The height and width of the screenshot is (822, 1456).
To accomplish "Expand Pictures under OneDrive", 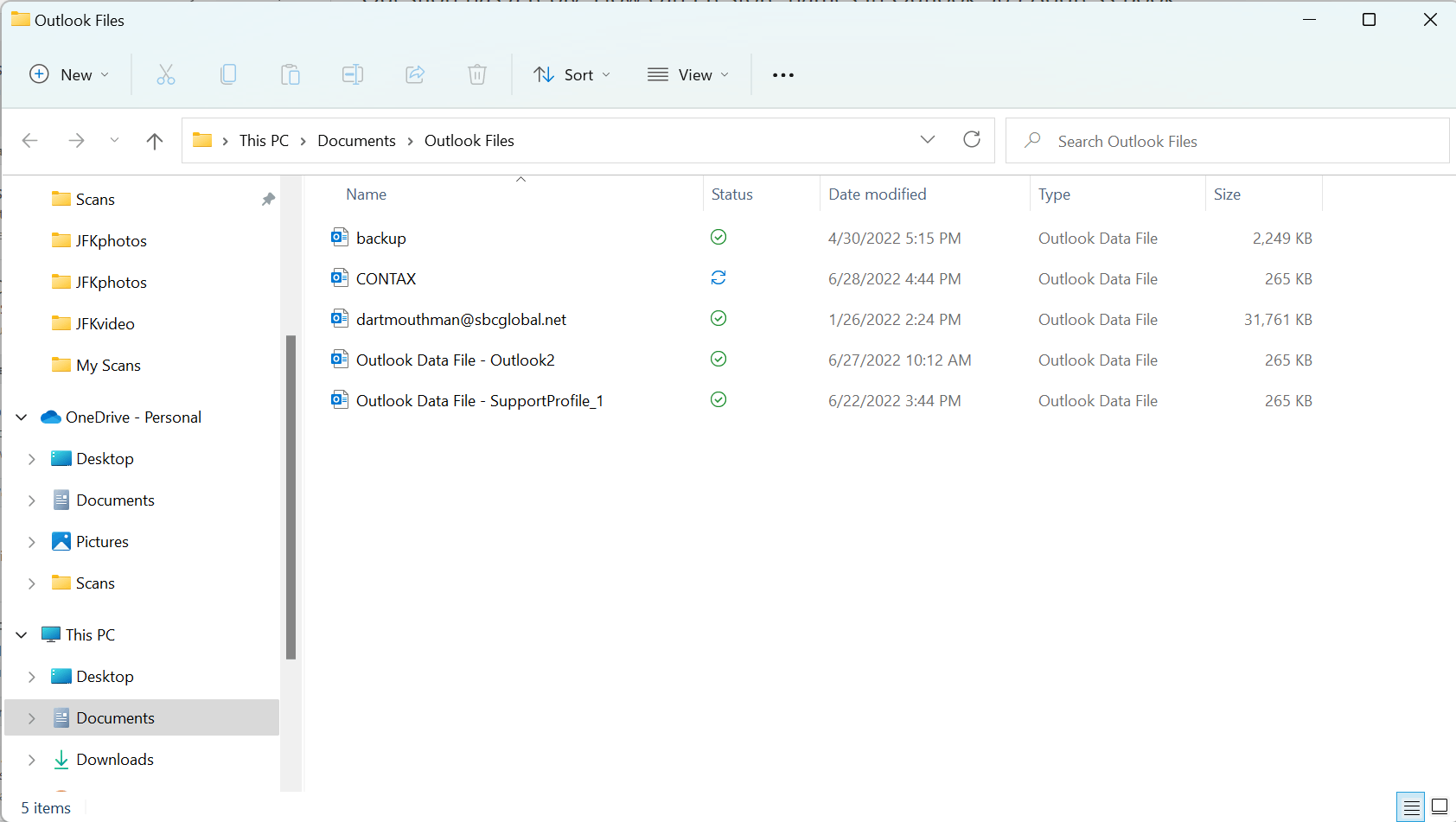I will point(32,542).
